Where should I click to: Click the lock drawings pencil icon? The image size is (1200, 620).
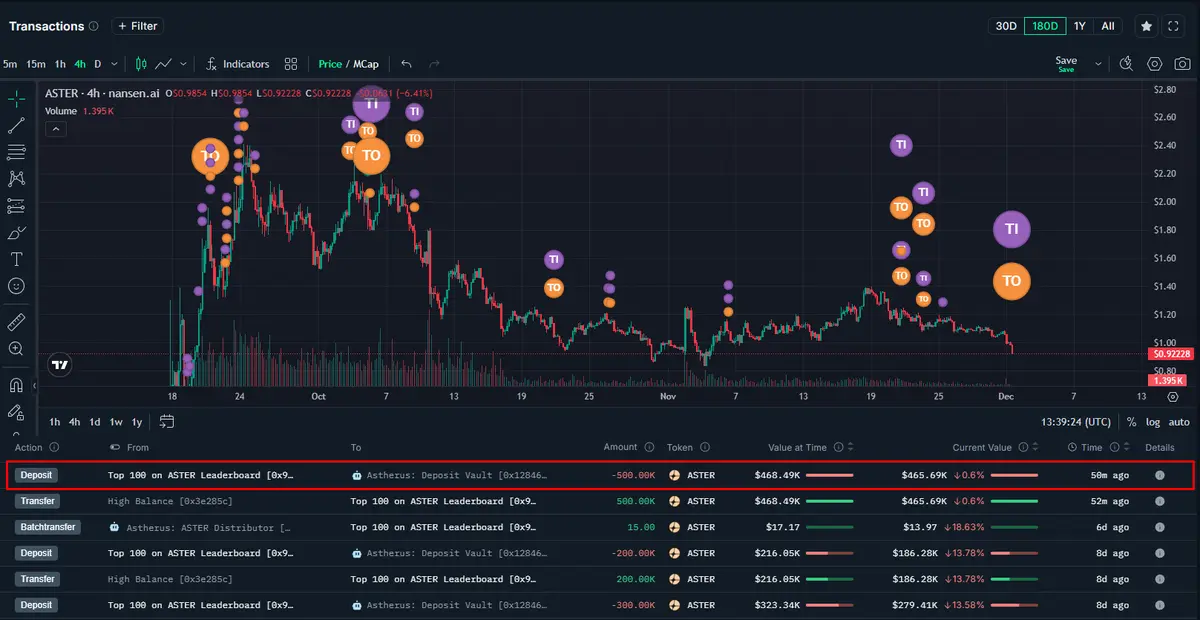click(16, 412)
